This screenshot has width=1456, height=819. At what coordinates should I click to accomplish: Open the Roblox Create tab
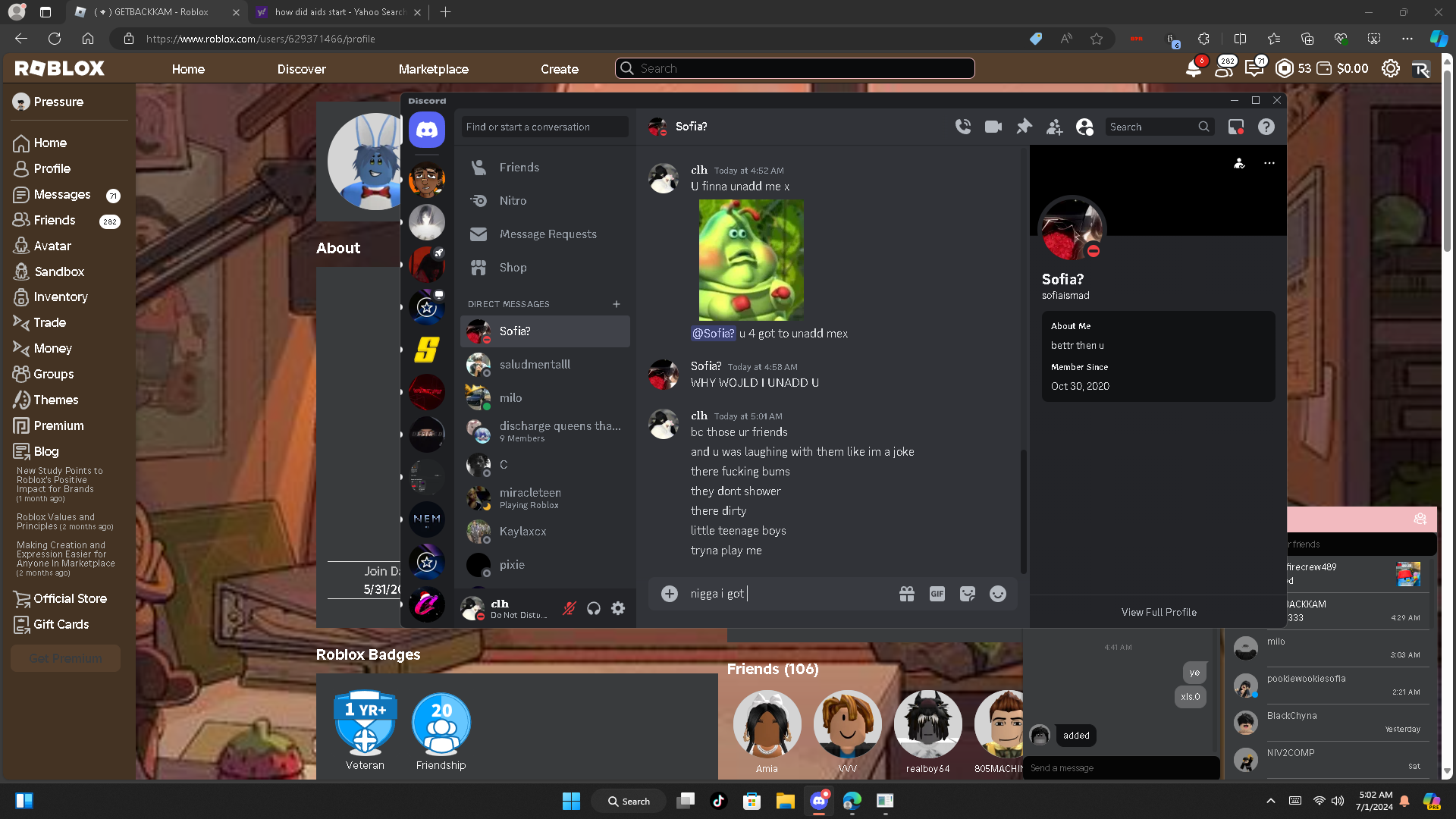560,69
